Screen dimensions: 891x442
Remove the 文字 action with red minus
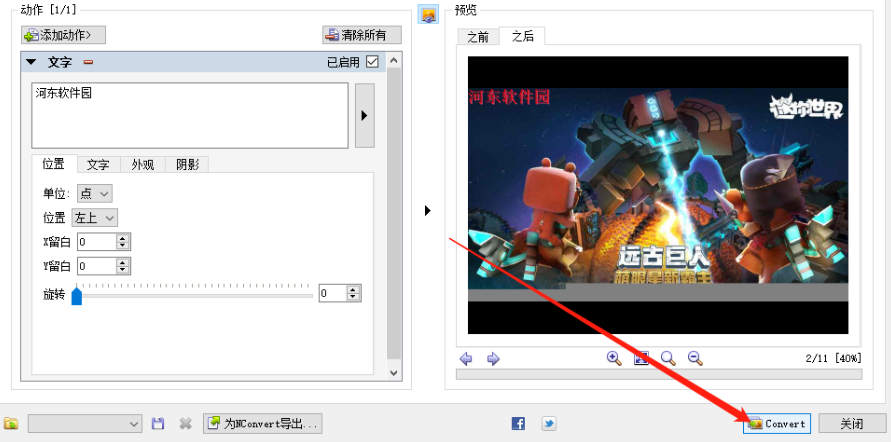[x=88, y=62]
